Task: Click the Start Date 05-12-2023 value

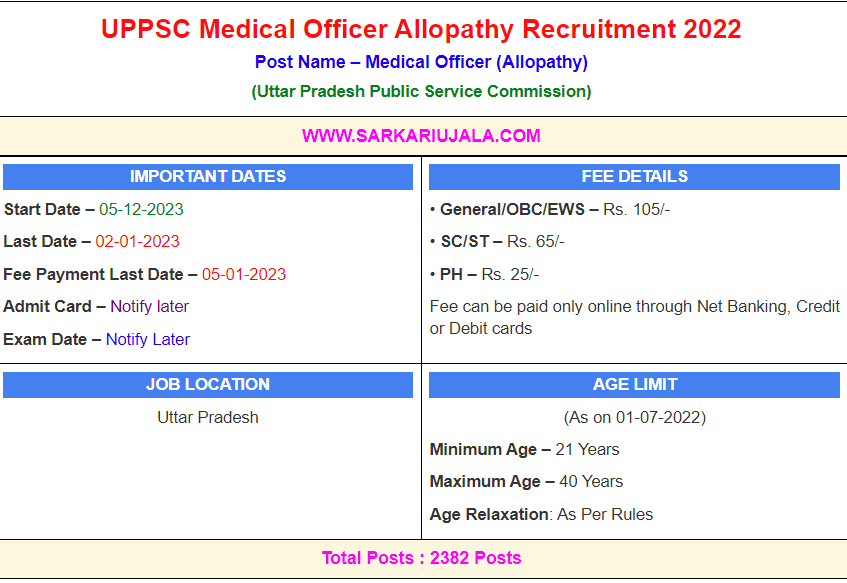Action: tap(141, 209)
